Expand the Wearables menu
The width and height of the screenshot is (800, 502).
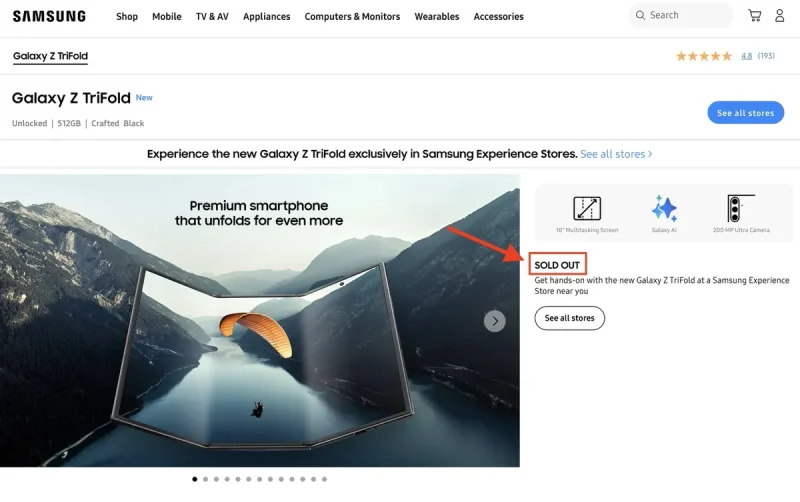[x=437, y=17]
